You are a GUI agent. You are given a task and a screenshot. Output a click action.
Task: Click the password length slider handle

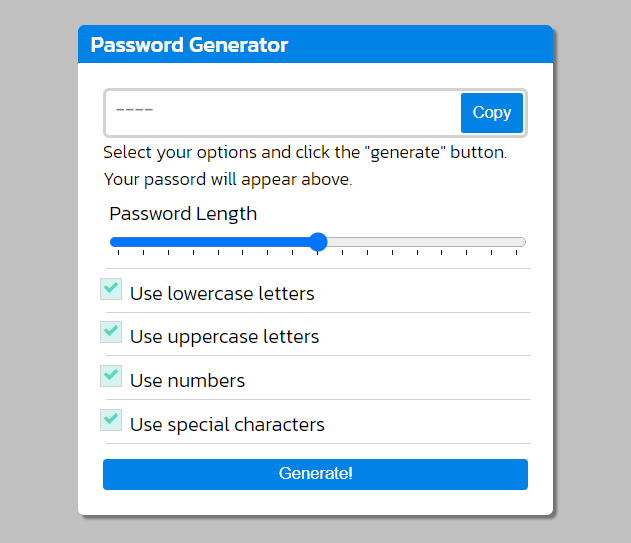pos(318,241)
